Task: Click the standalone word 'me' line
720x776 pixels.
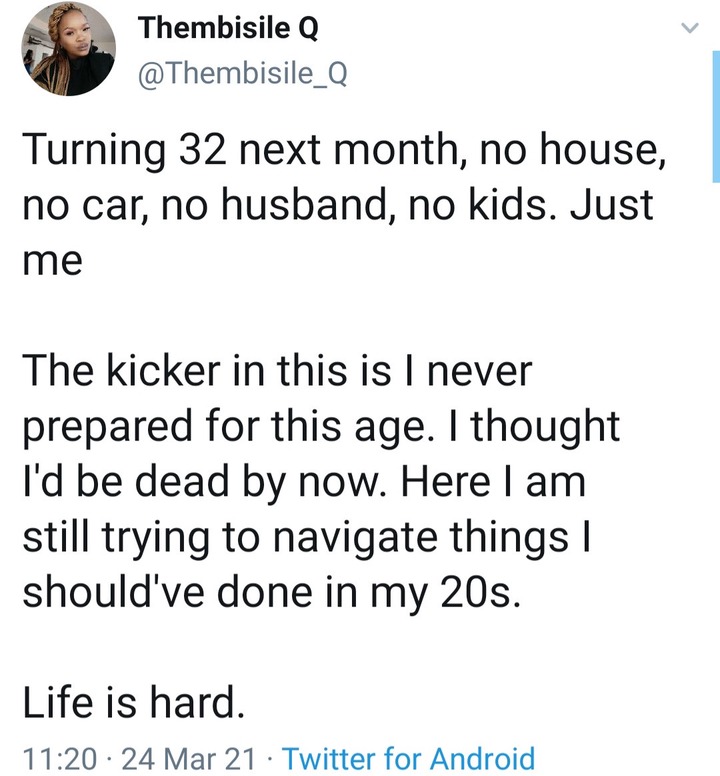Action: pos(52,261)
